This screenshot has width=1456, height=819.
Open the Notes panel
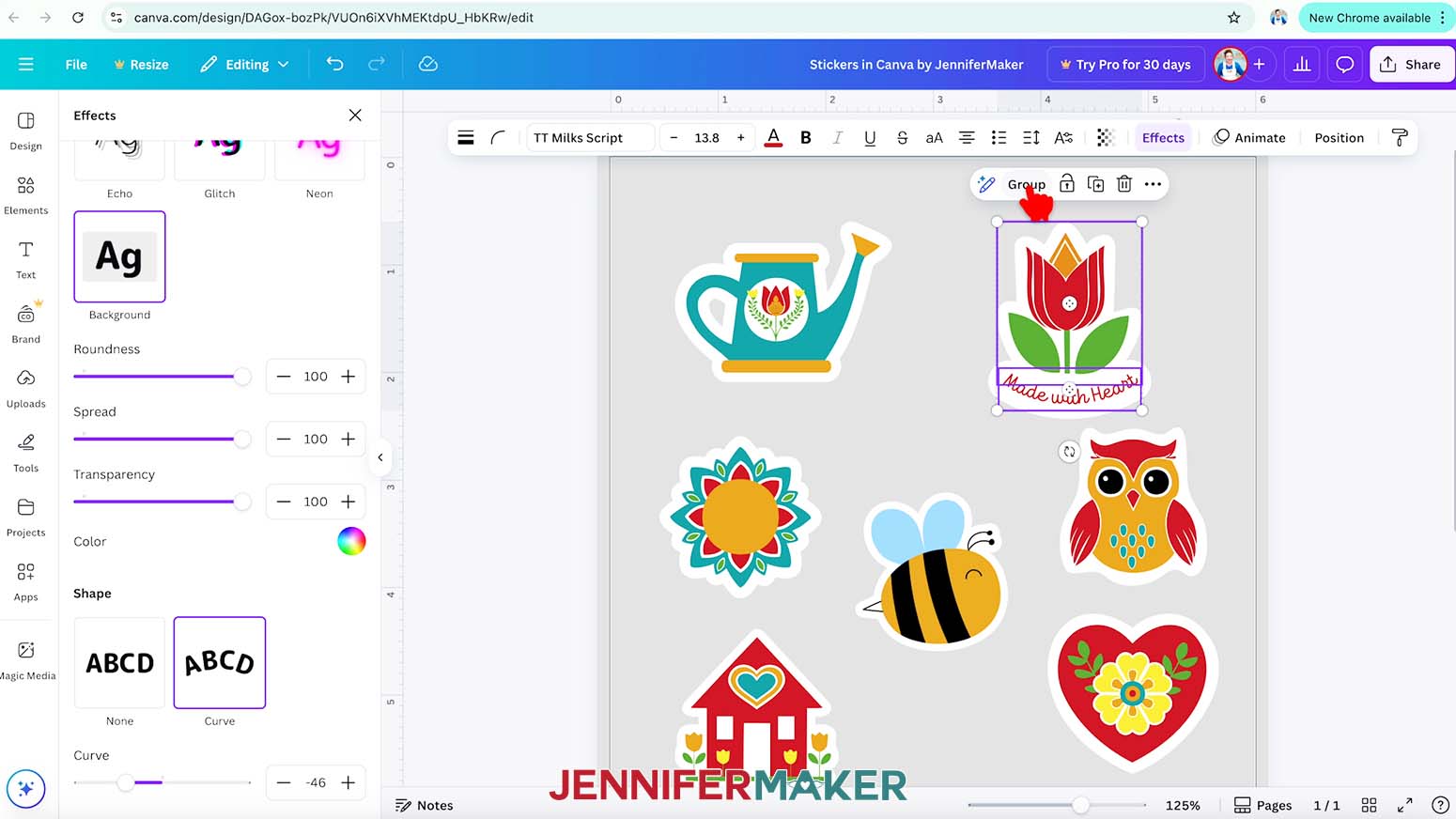click(x=425, y=805)
